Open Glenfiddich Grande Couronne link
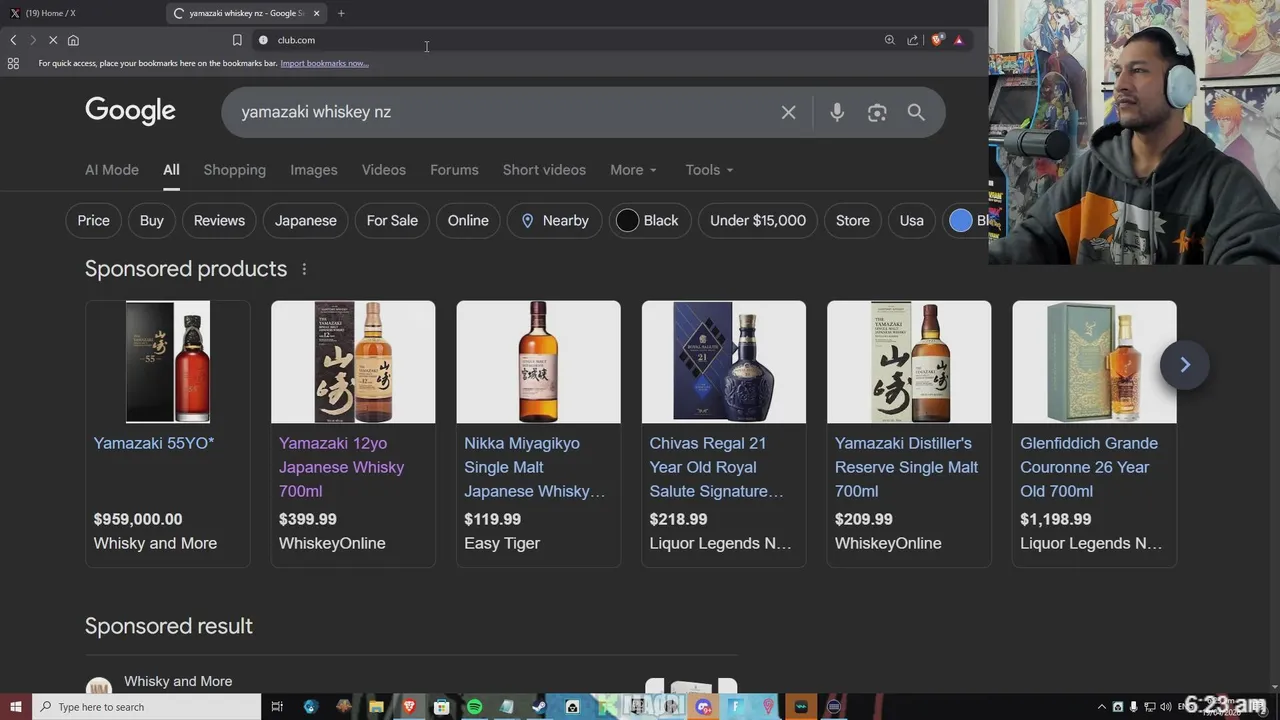 point(1089,467)
